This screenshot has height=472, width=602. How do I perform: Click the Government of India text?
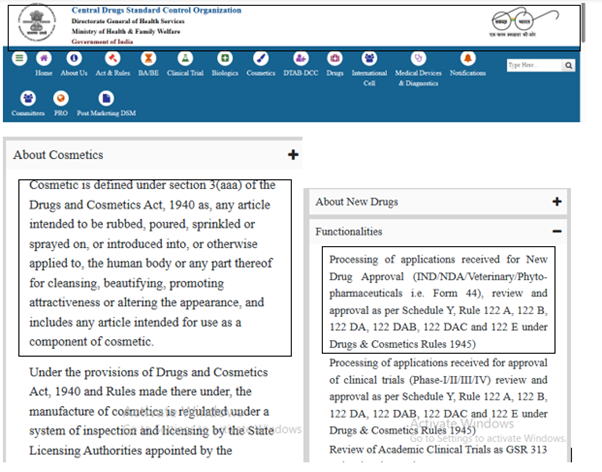pyautogui.click(x=102, y=41)
